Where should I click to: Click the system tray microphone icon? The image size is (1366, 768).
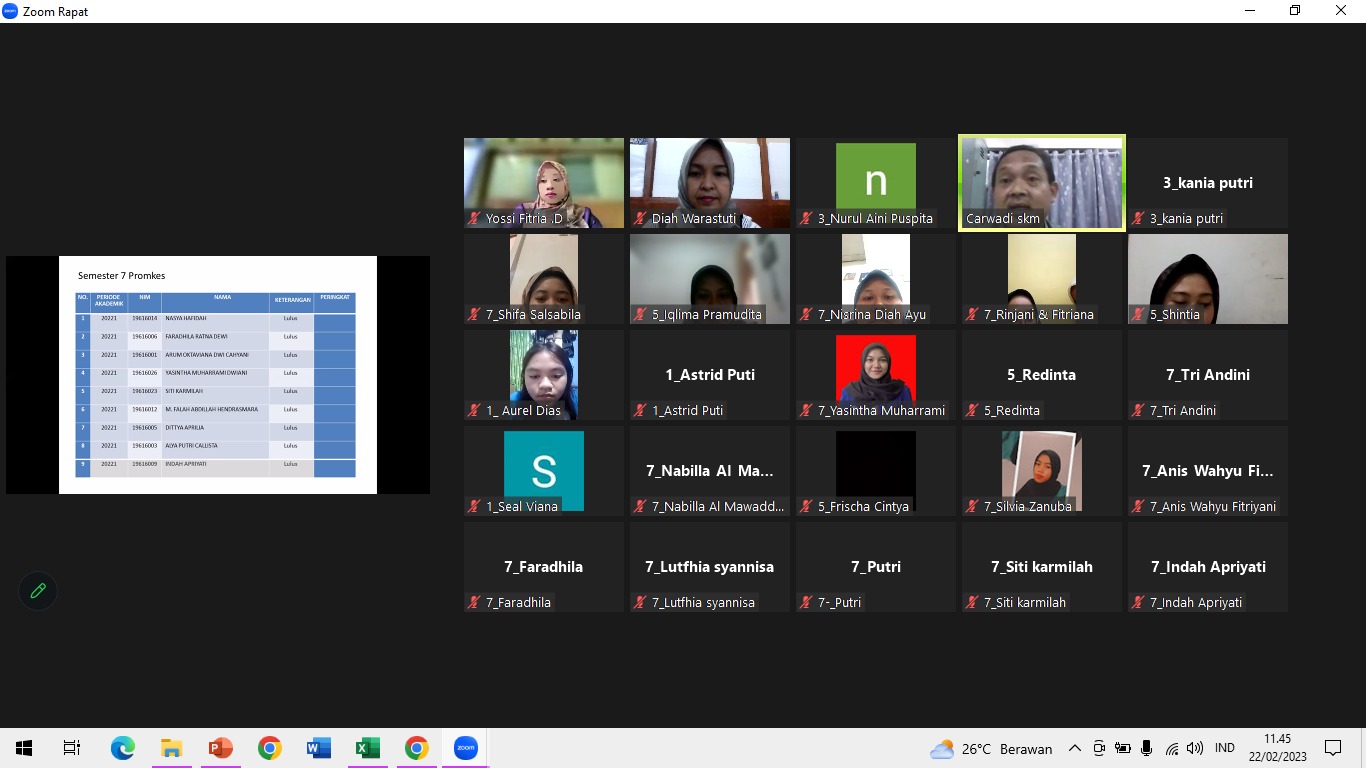tap(1146, 748)
